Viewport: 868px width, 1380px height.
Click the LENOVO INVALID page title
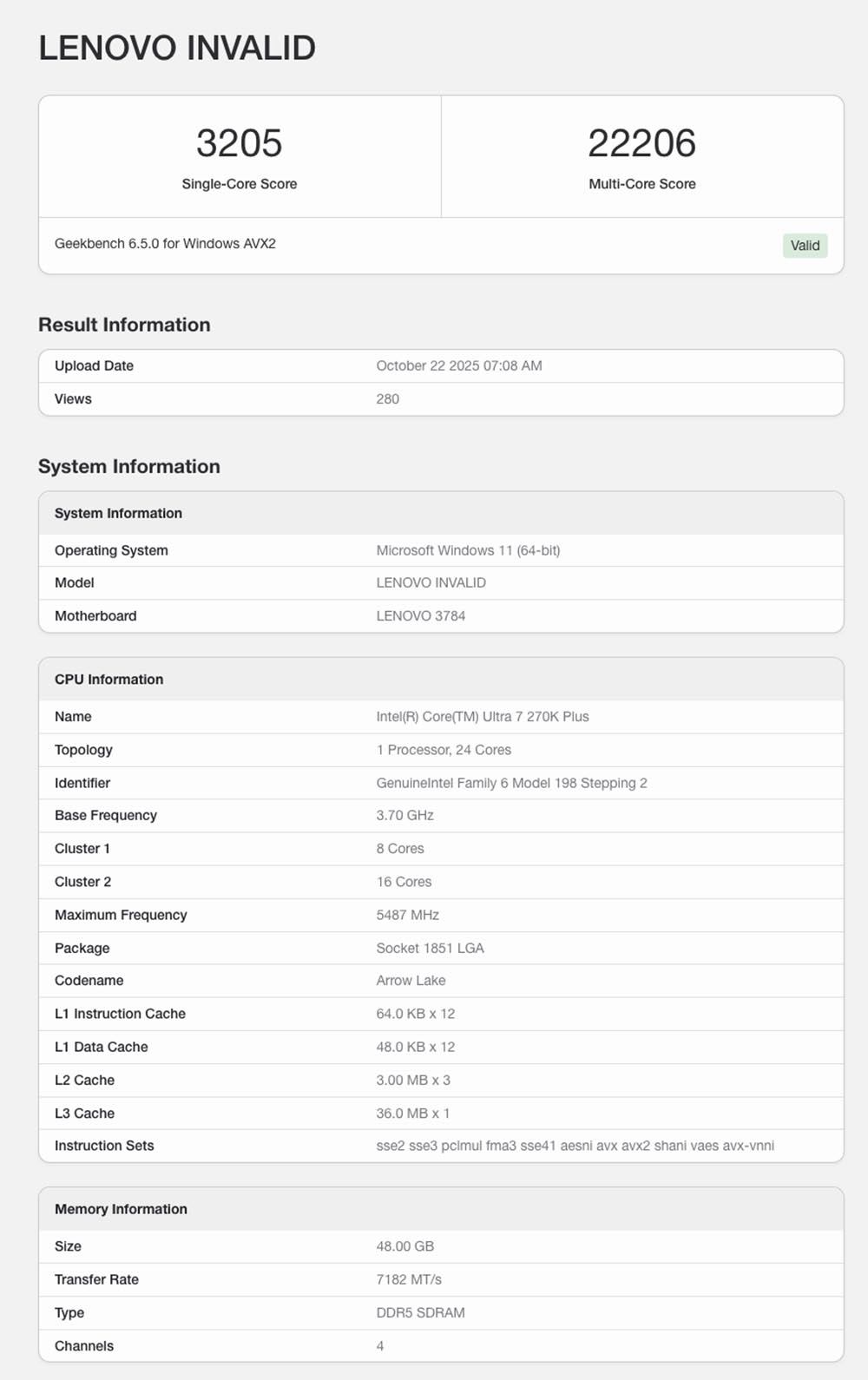[x=177, y=48]
